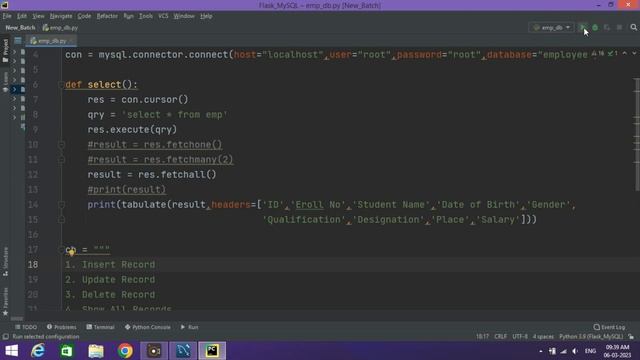Open Search Everywhere magnifier icon
The width and height of the screenshot is (640, 360).
[633, 27]
